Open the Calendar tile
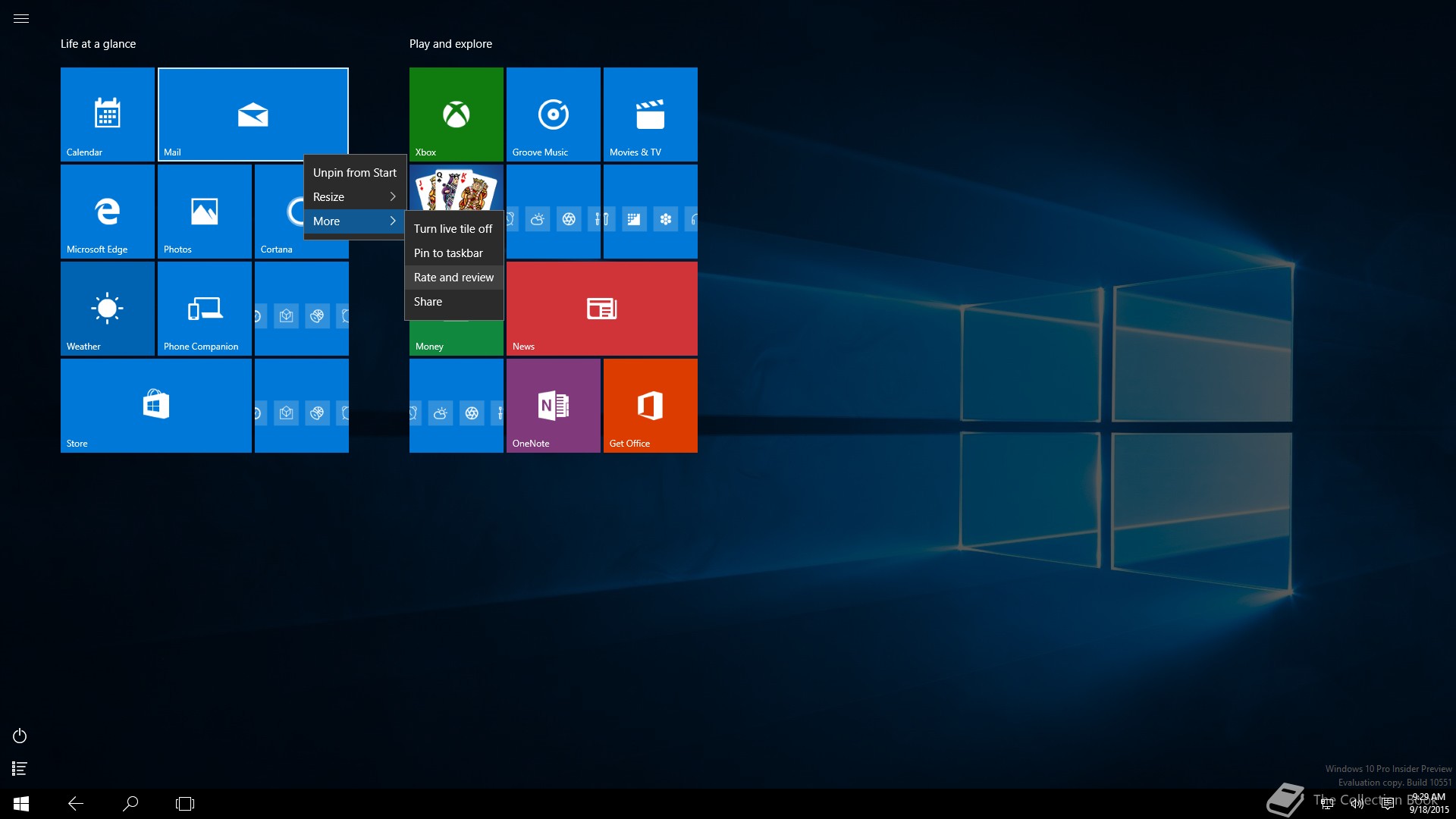Viewport: 1456px width, 819px height. point(108,115)
